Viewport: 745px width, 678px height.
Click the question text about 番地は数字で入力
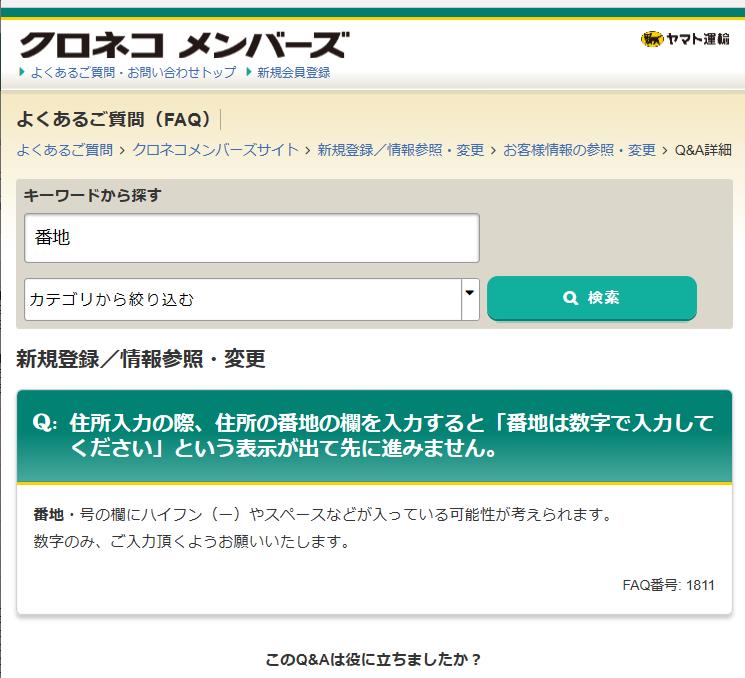click(391, 435)
